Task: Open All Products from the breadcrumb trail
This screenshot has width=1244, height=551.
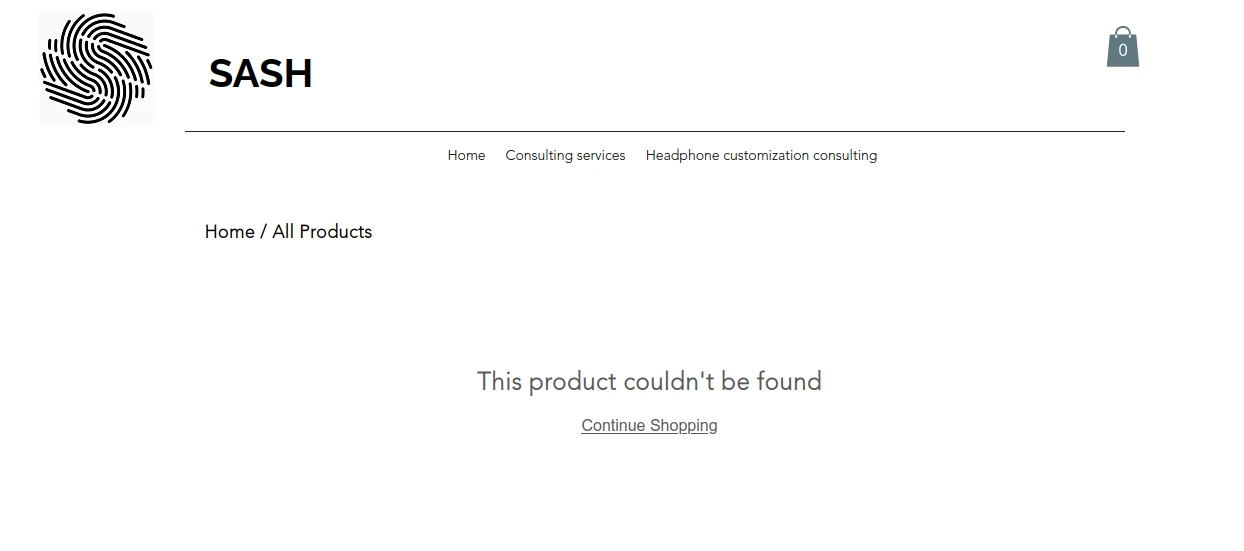Action: pyautogui.click(x=321, y=232)
